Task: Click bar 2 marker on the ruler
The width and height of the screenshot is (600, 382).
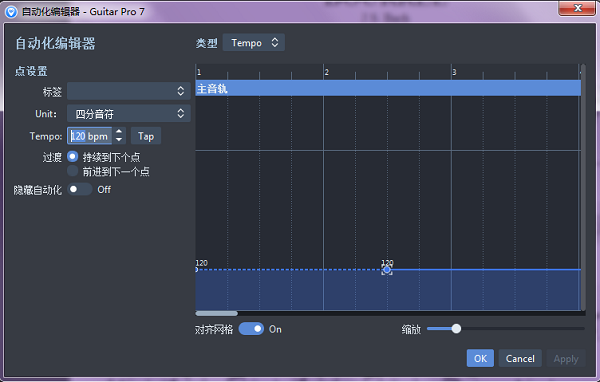Action: (x=326, y=72)
